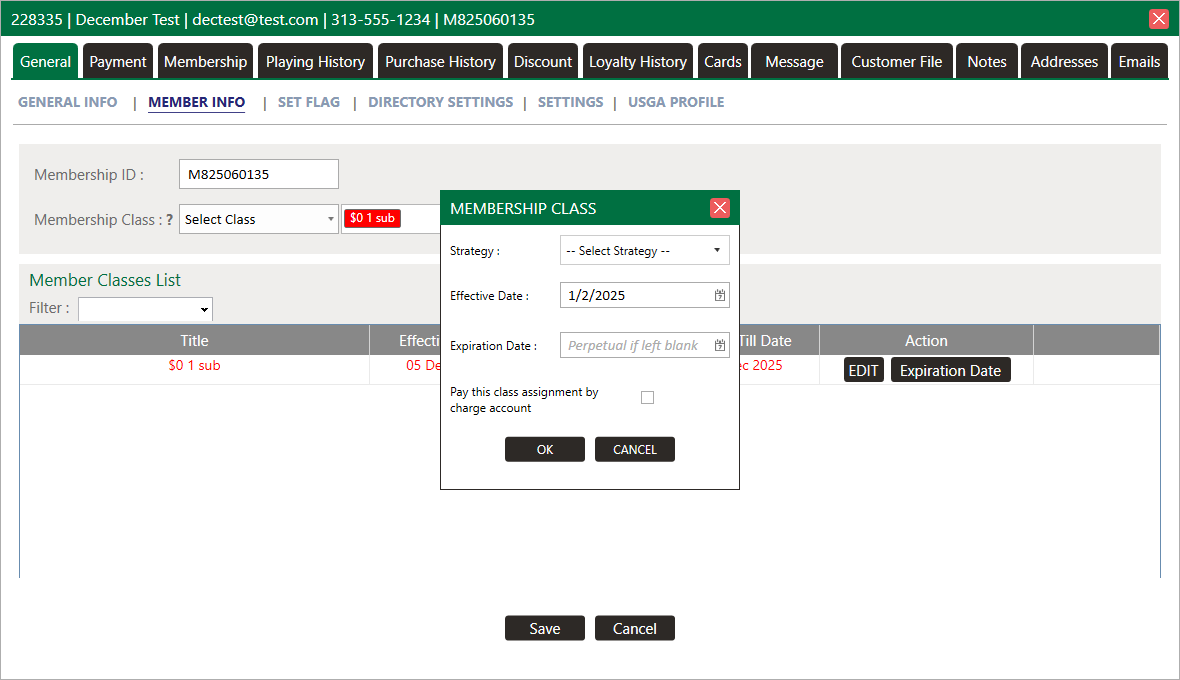Expand the Member Classes Filter dropdown
The width and height of the screenshot is (1180, 680).
tap(145, 309)
